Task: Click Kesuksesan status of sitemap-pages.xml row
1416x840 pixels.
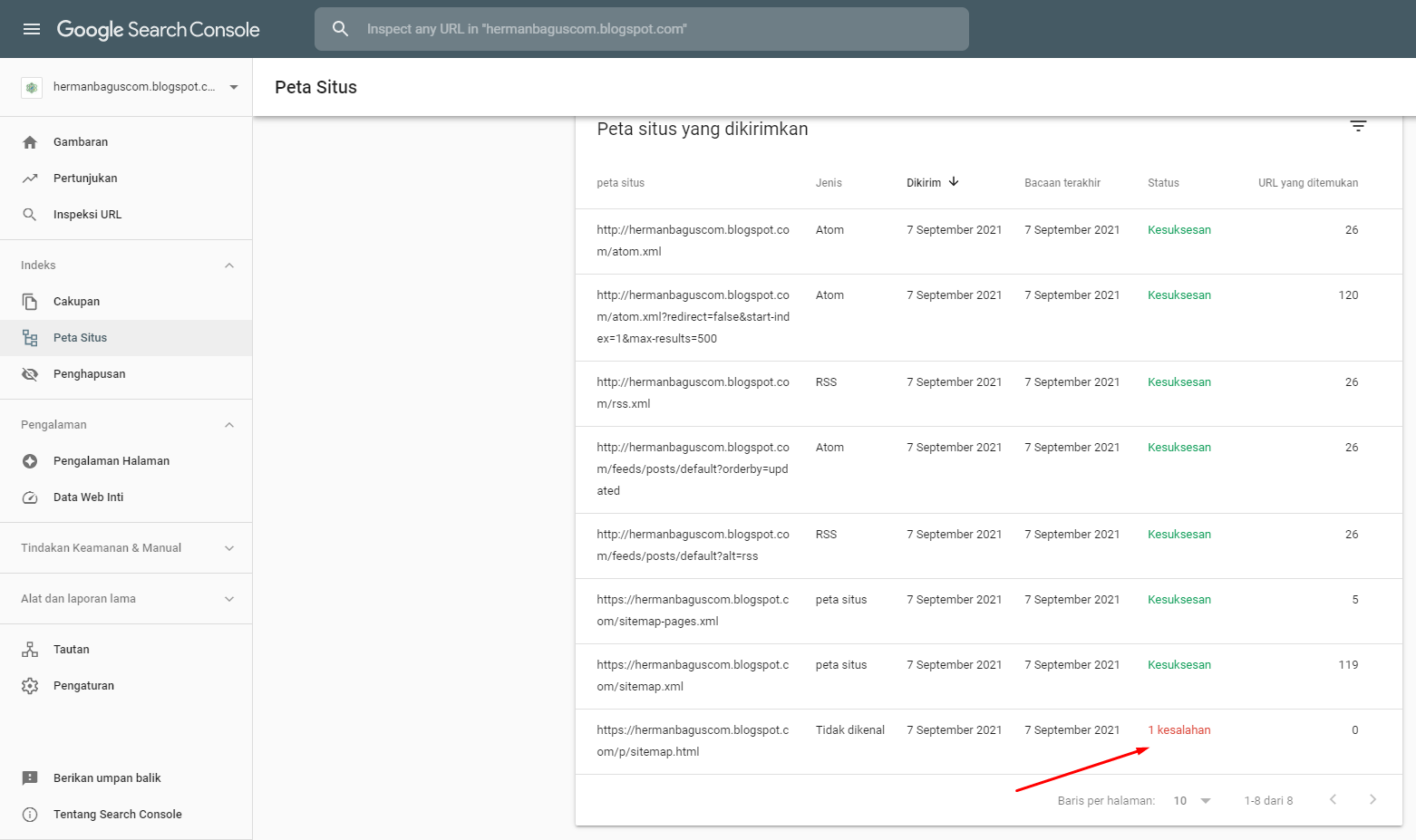Action: [1179, 600]
